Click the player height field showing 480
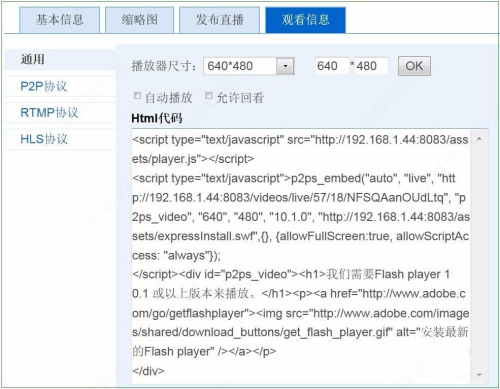The image size is (500, 389). coord(371,66)
